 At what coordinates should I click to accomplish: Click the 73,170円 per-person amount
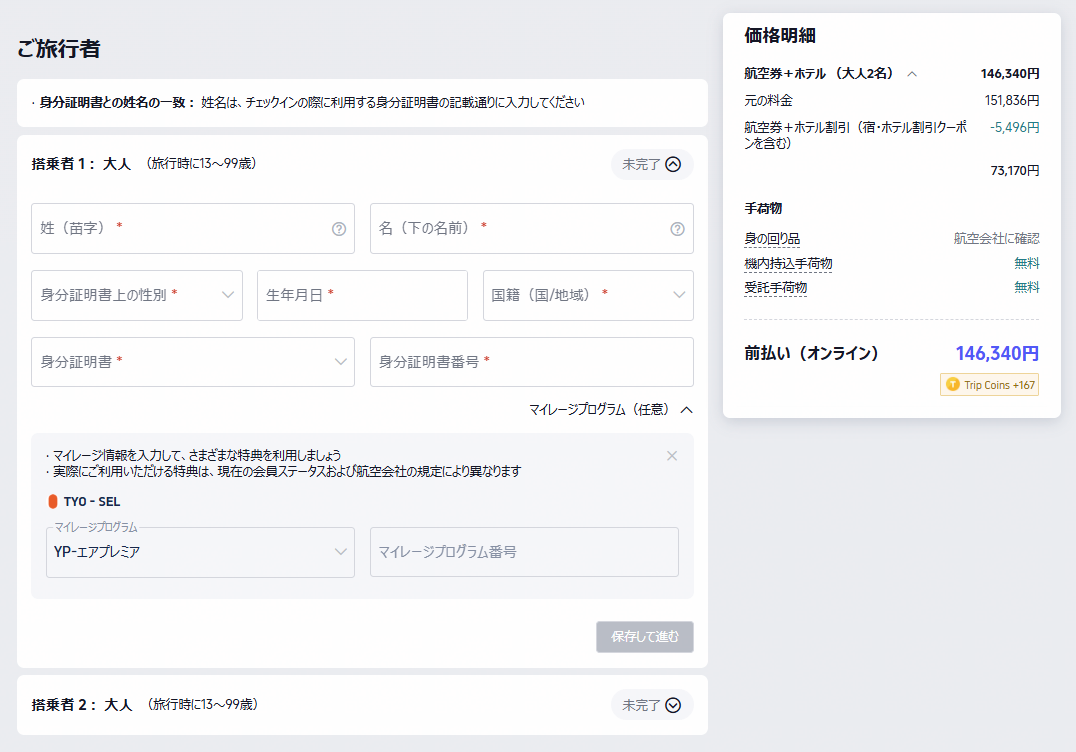tap(1015, 170)
